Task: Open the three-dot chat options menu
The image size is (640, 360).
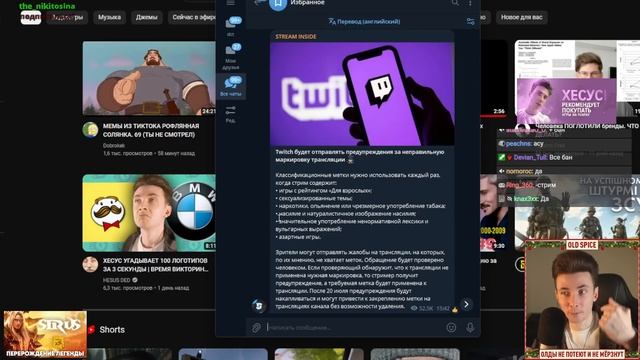Action: tap(470, 3)
